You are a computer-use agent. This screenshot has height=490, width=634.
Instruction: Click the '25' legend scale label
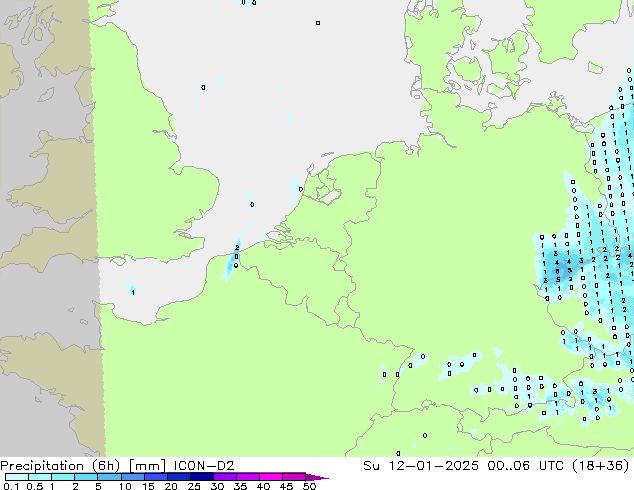tap(194, 486)
